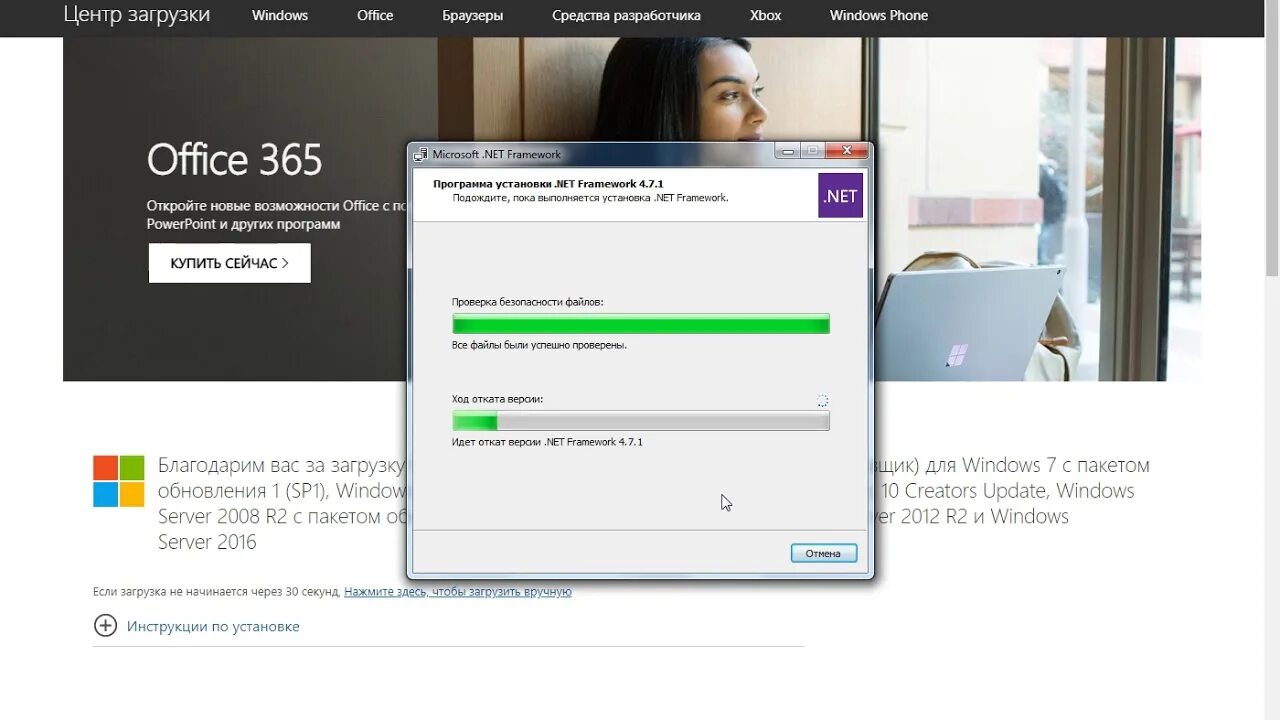Image resolution: width=1280 pixels, height=720 pixels.
Task: Open Инструкции по установке text link
Action: (x=213, y=626)
